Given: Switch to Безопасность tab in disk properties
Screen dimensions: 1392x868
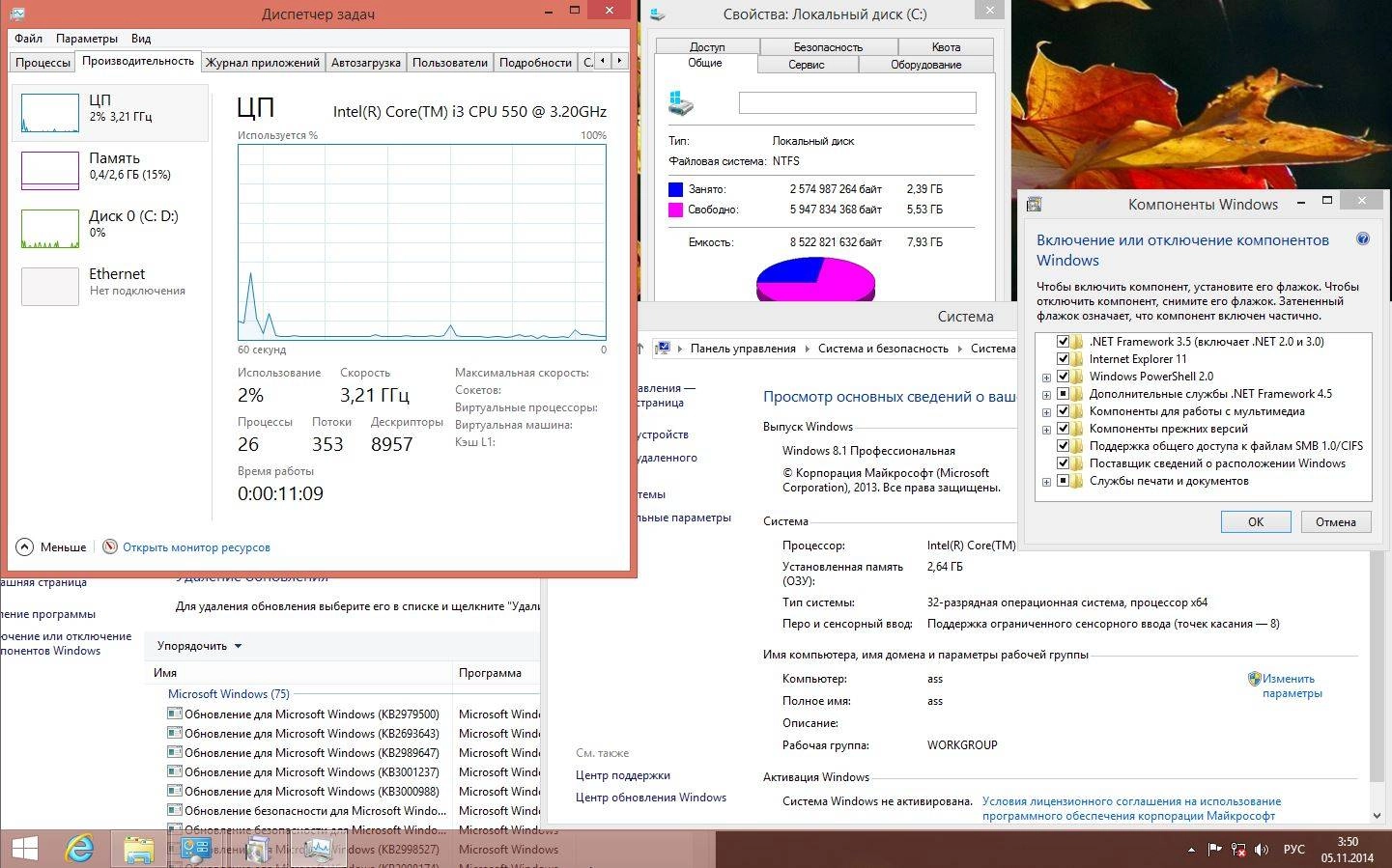Looking at the screenshot, I should point(828,46).
